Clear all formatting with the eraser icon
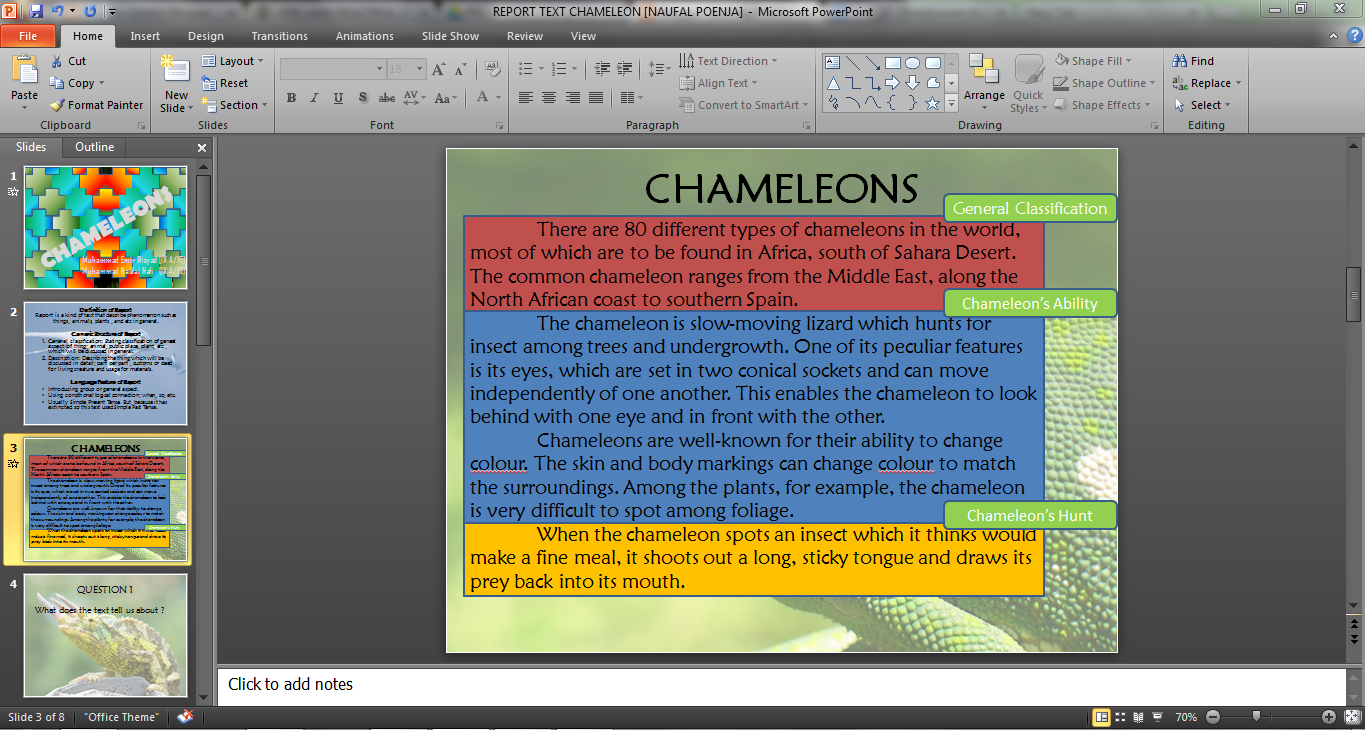Screen dimensions: 1365x730 coord(492,69)
